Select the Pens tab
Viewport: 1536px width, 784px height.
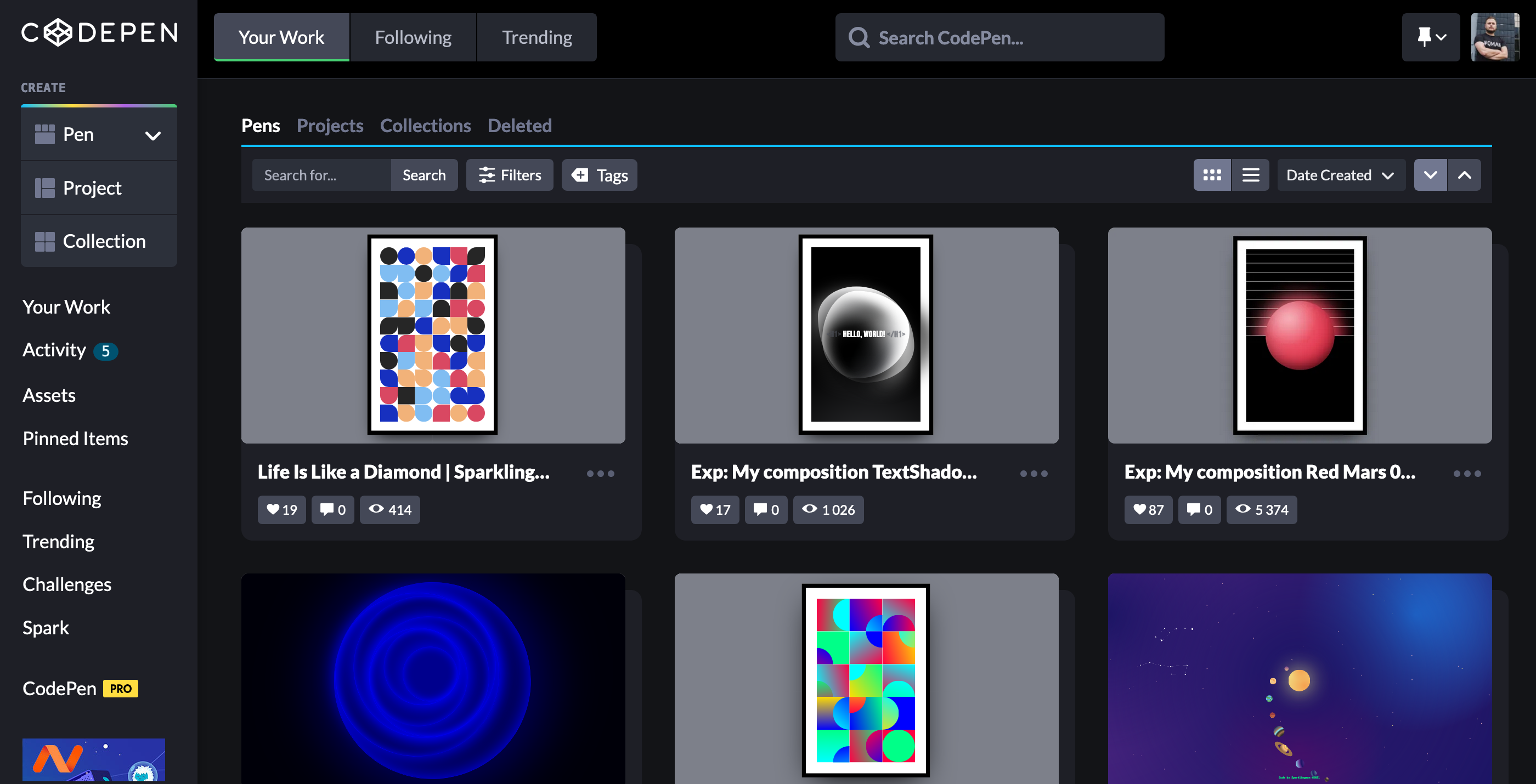tap(261, 126)
